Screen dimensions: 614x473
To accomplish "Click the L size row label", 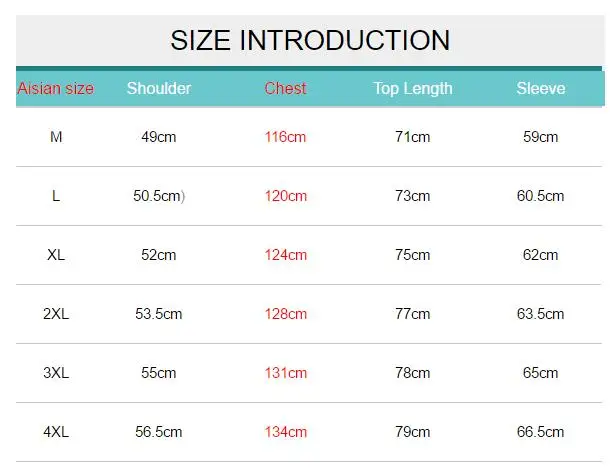I will [x=56, y=196].
